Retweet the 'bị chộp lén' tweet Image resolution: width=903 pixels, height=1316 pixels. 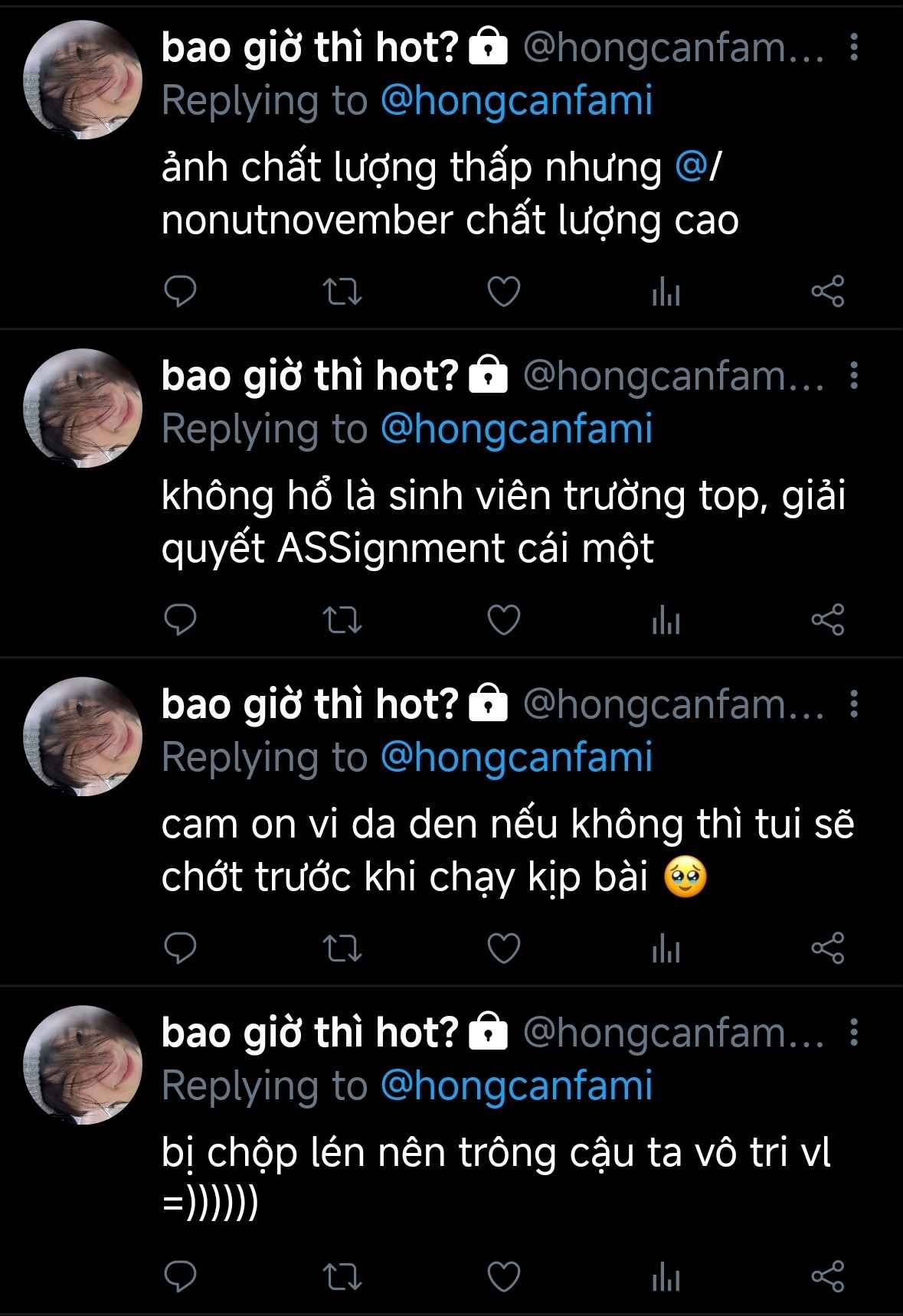pyautogui.click(x=342, y=1276)
